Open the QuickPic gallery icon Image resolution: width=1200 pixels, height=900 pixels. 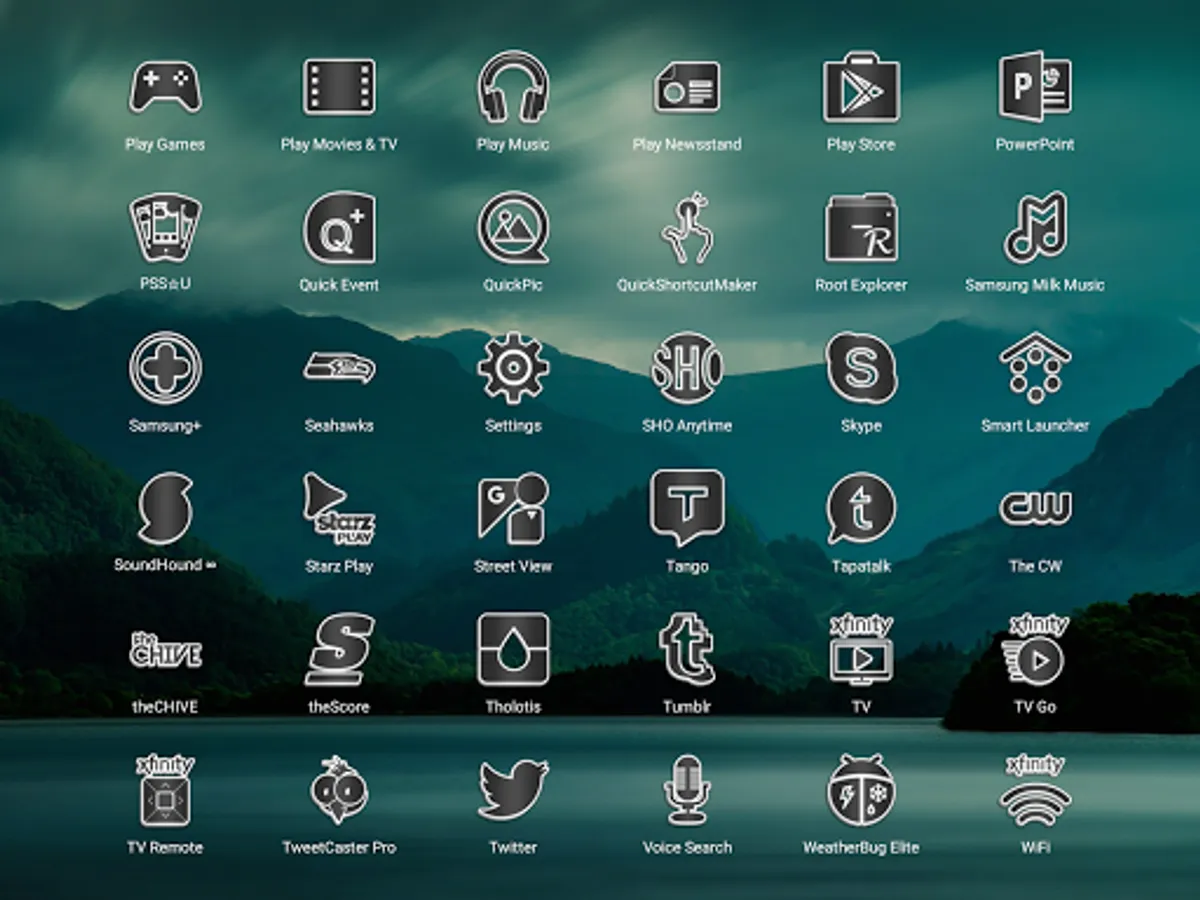click(513, 228)
